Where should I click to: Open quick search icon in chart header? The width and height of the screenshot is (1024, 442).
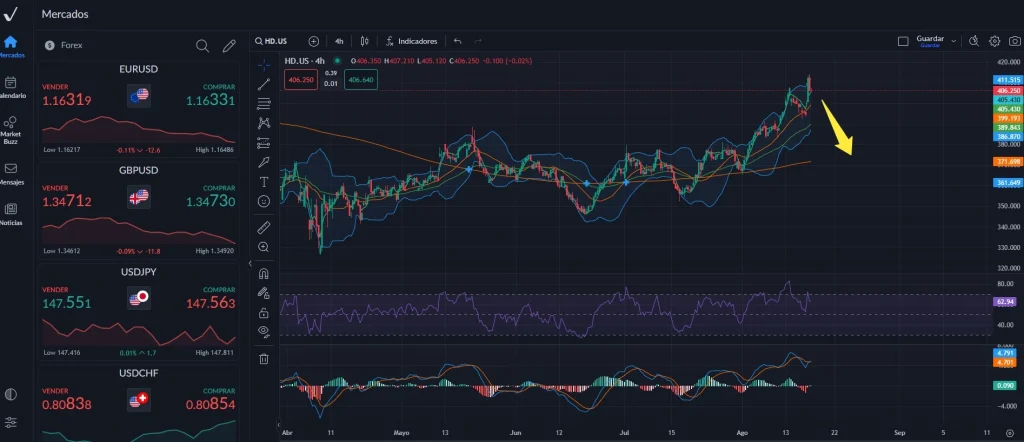974,41
